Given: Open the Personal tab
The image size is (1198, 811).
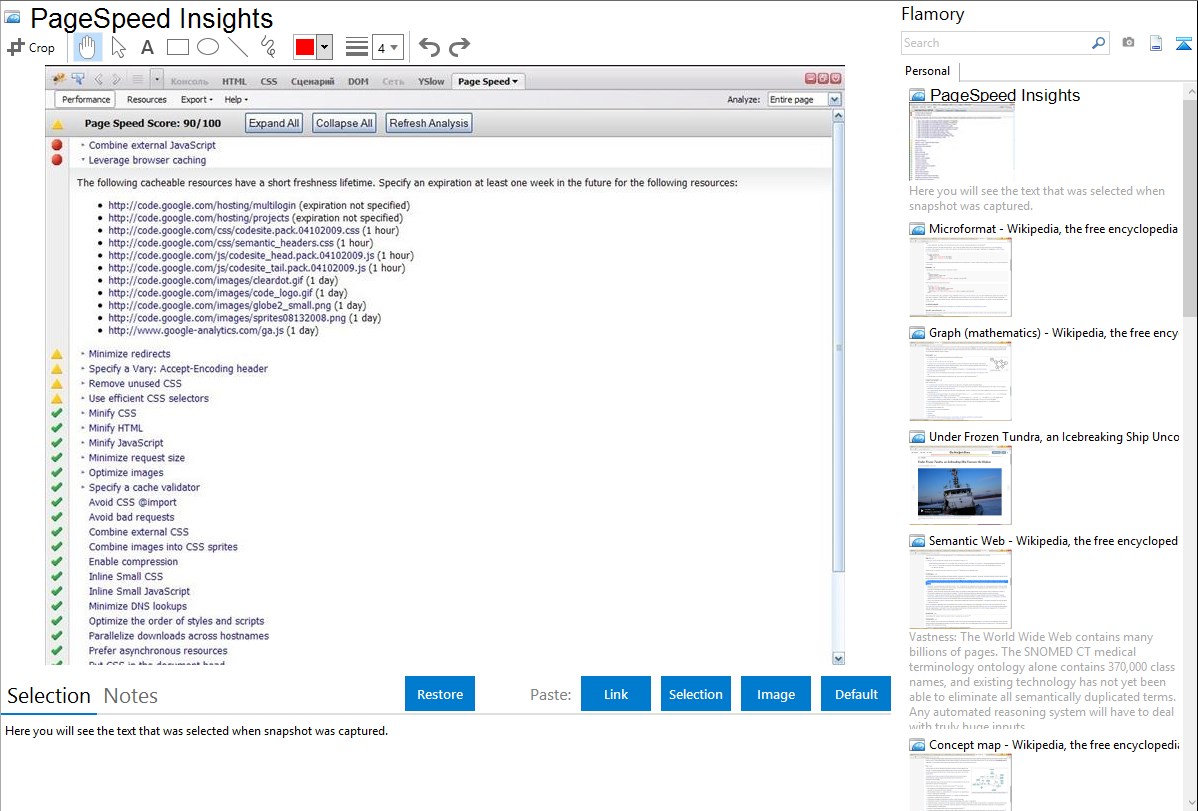Looking at the screenshot, I should coord(928,71).
